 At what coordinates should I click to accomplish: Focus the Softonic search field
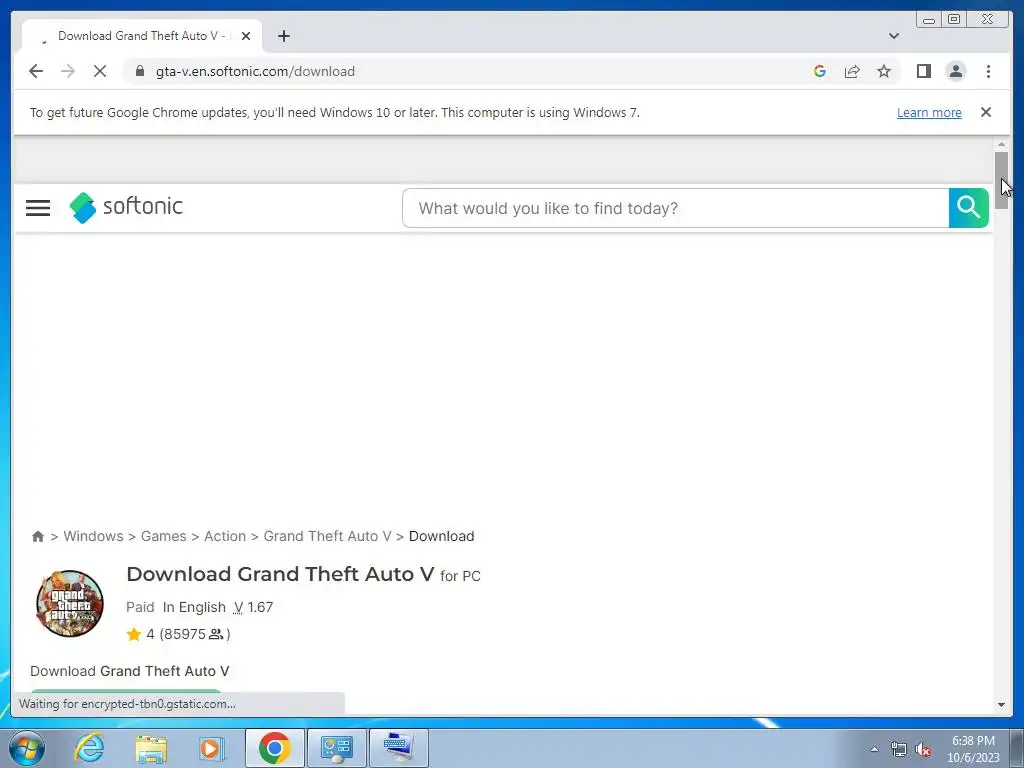(676, 208)
